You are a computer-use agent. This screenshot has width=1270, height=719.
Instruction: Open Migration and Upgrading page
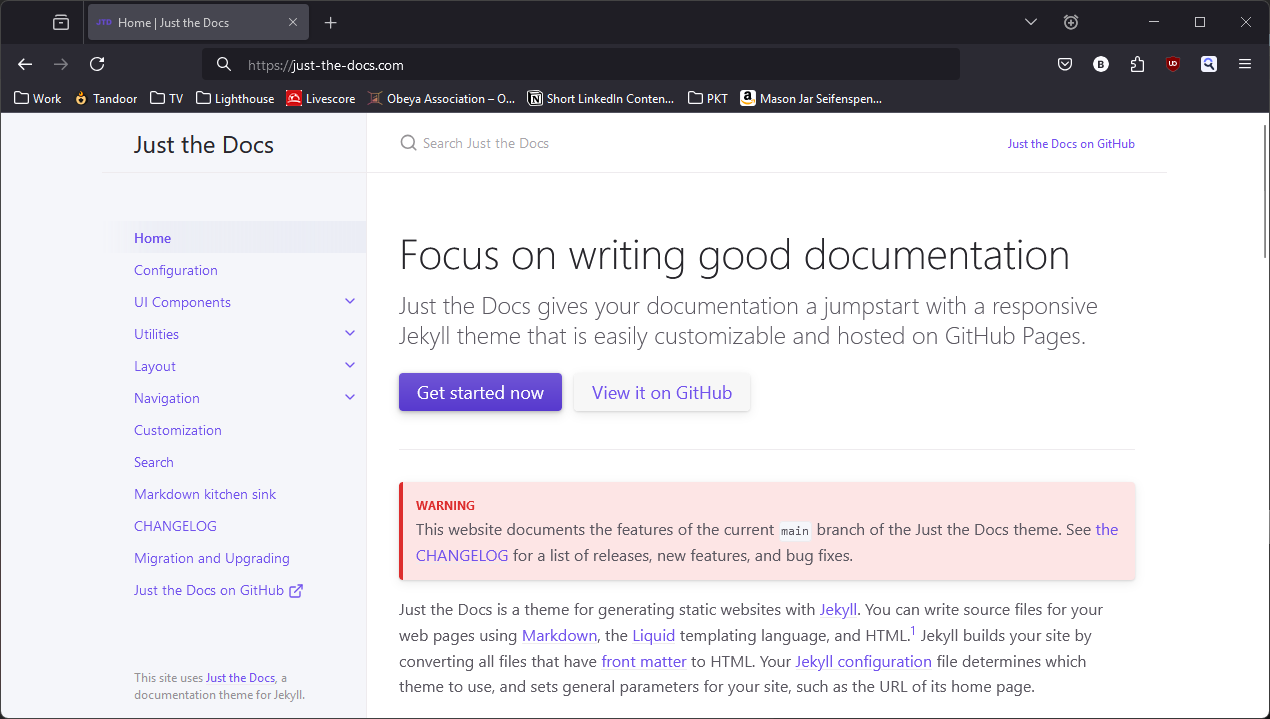point(212,558)
